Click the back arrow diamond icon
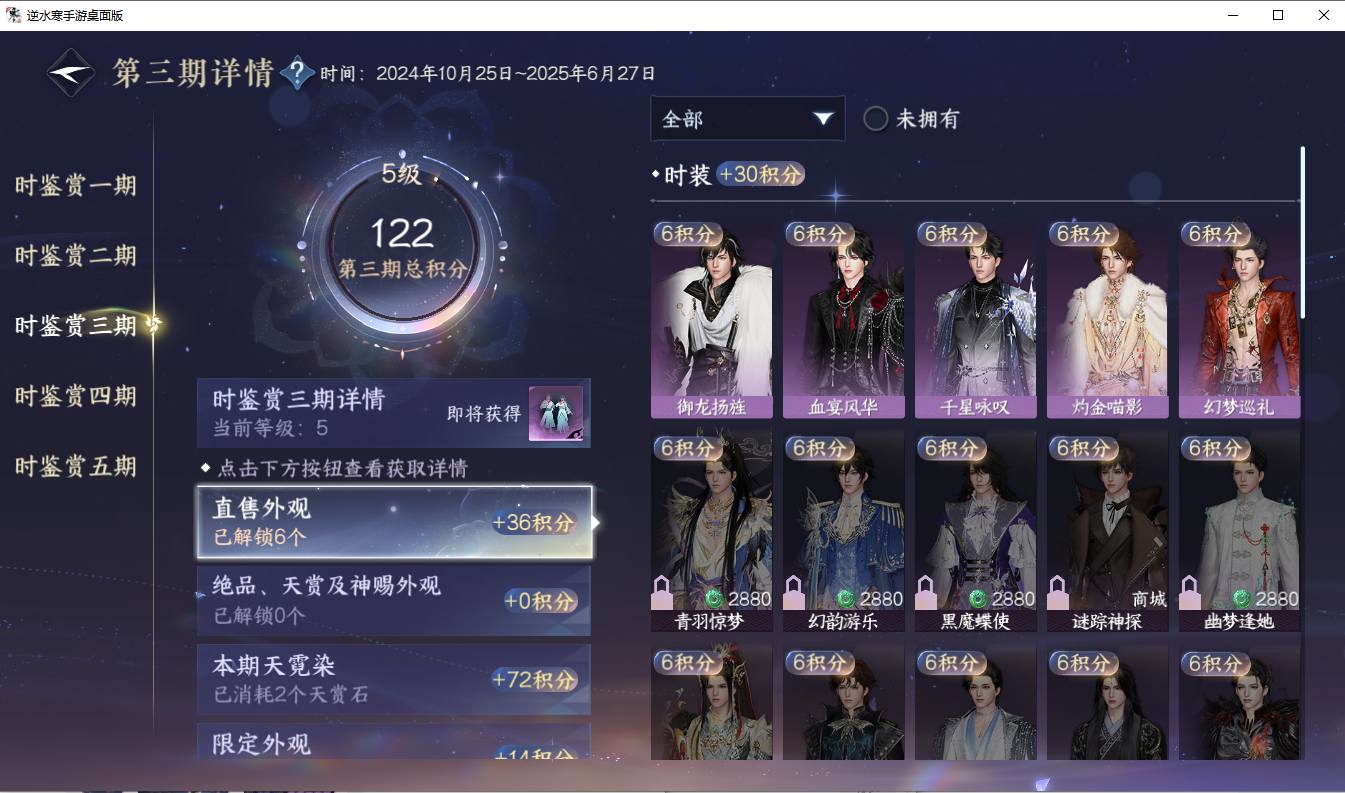The height and width of the screenshot is (793, 1345). [71, 73]
